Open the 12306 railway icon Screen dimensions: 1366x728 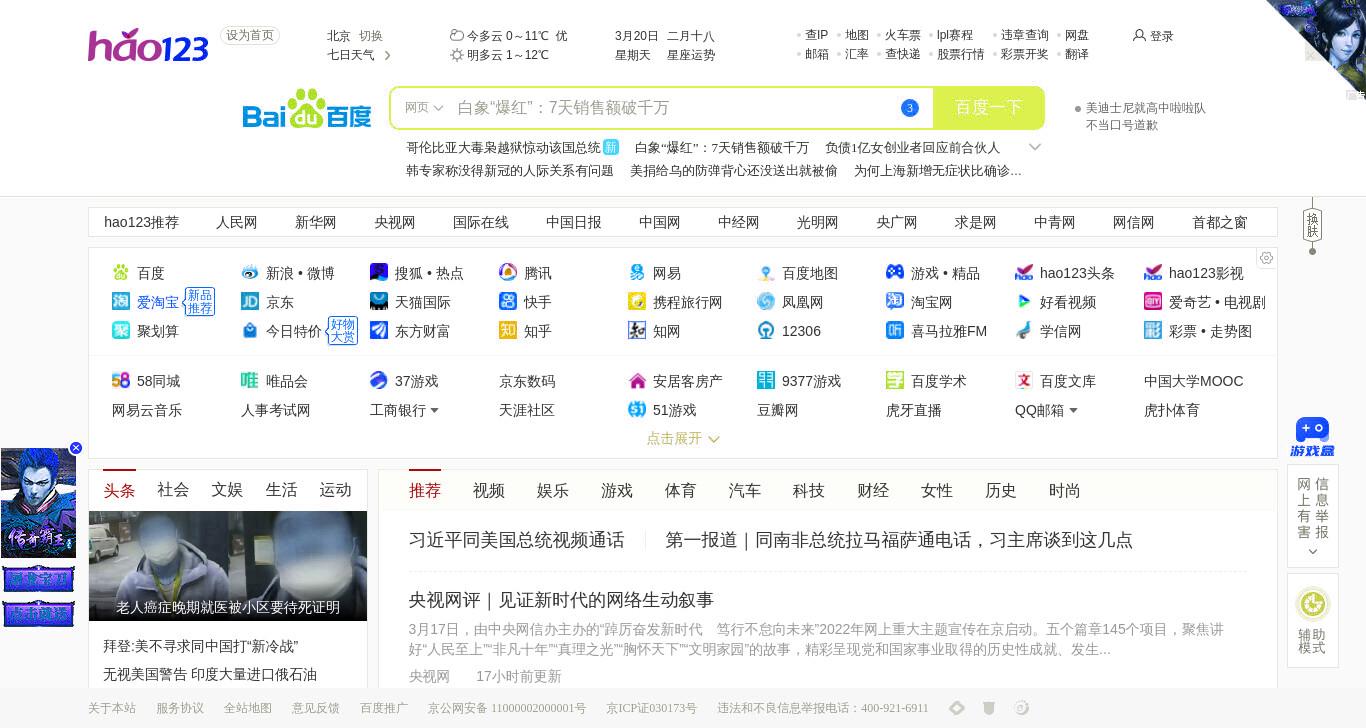[766, 330]
